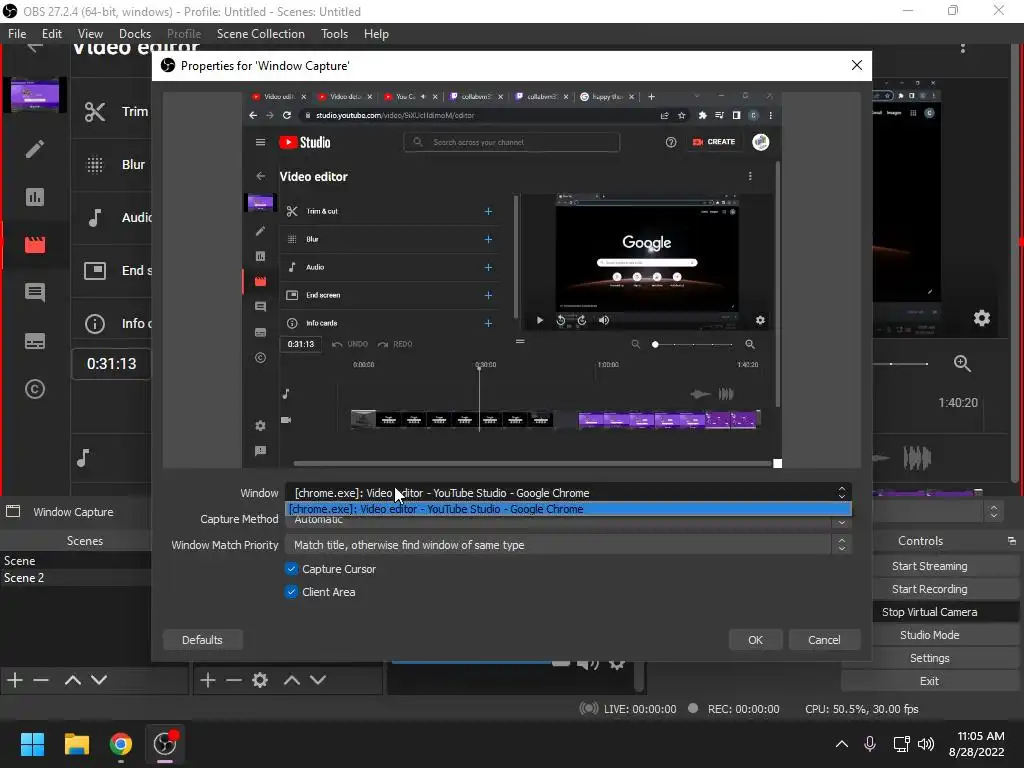Open system volume tray icon
1024x768 pixels.
coord(925,744)
